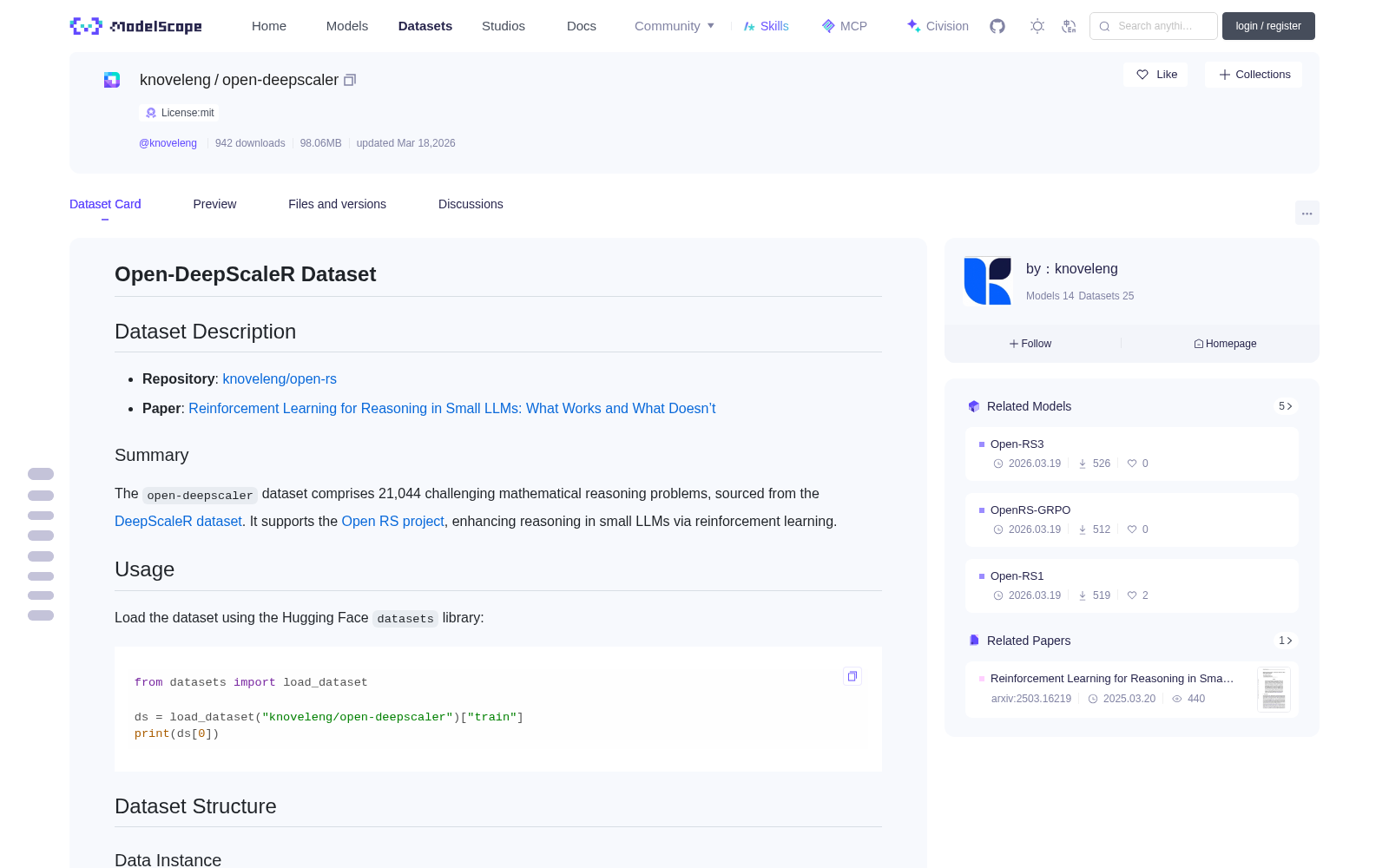Open Docs in the top navigation
This screenshot has width=1389, height=868.
pos(582,26)
